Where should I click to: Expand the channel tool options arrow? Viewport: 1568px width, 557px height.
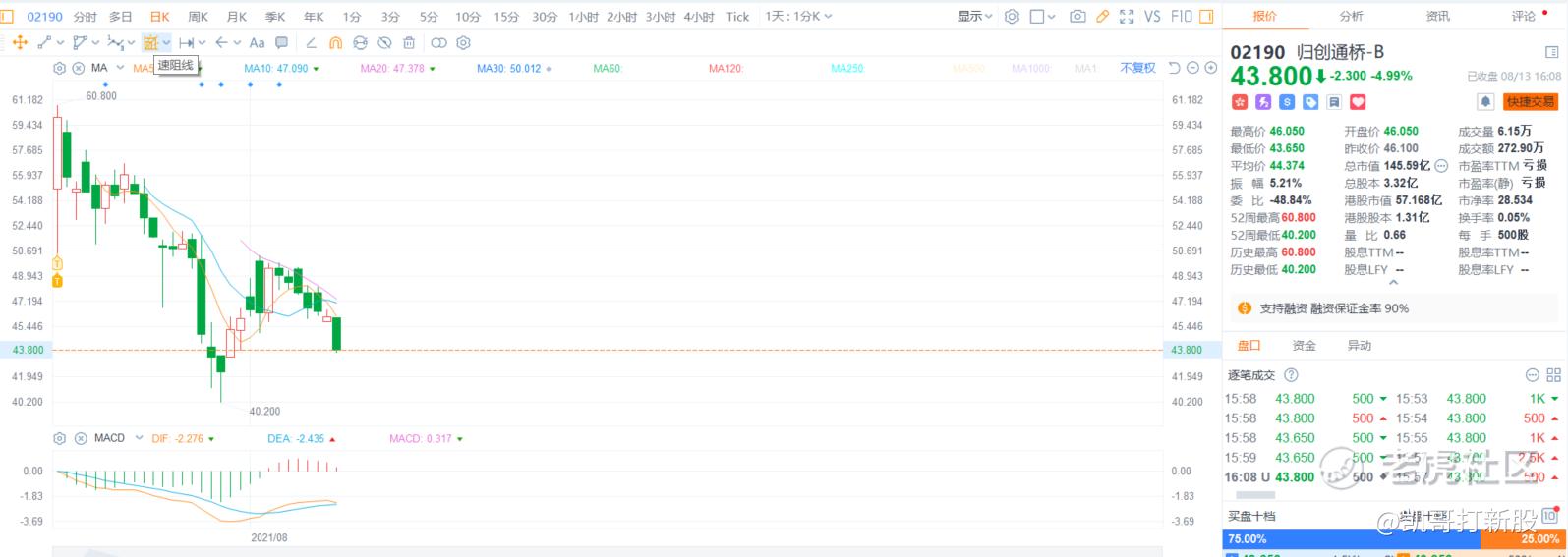pyautogui.click(x=95, y=43)
